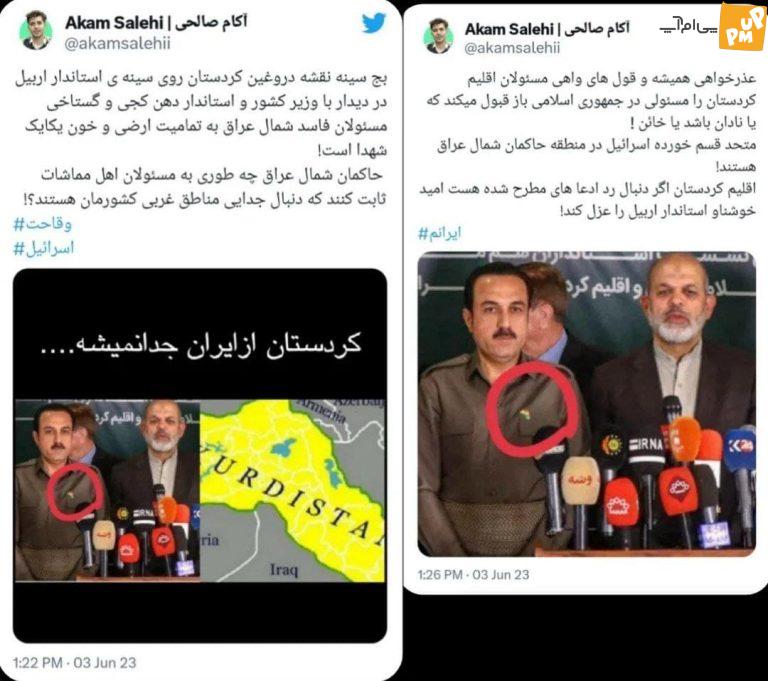Open the #اسرائیل hashtag
768x681 pixels.
[x=44, y=248]
